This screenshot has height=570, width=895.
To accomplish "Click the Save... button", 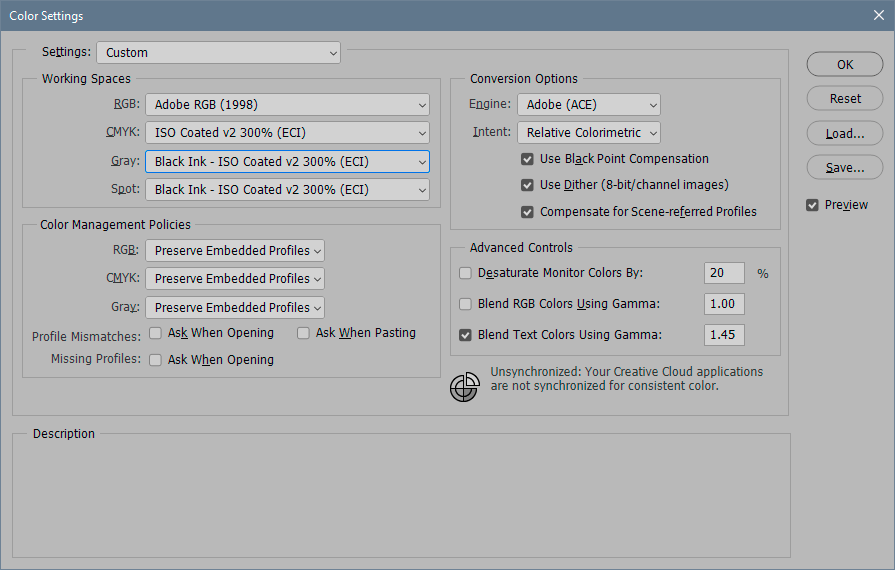I will [x=845, y=168].
